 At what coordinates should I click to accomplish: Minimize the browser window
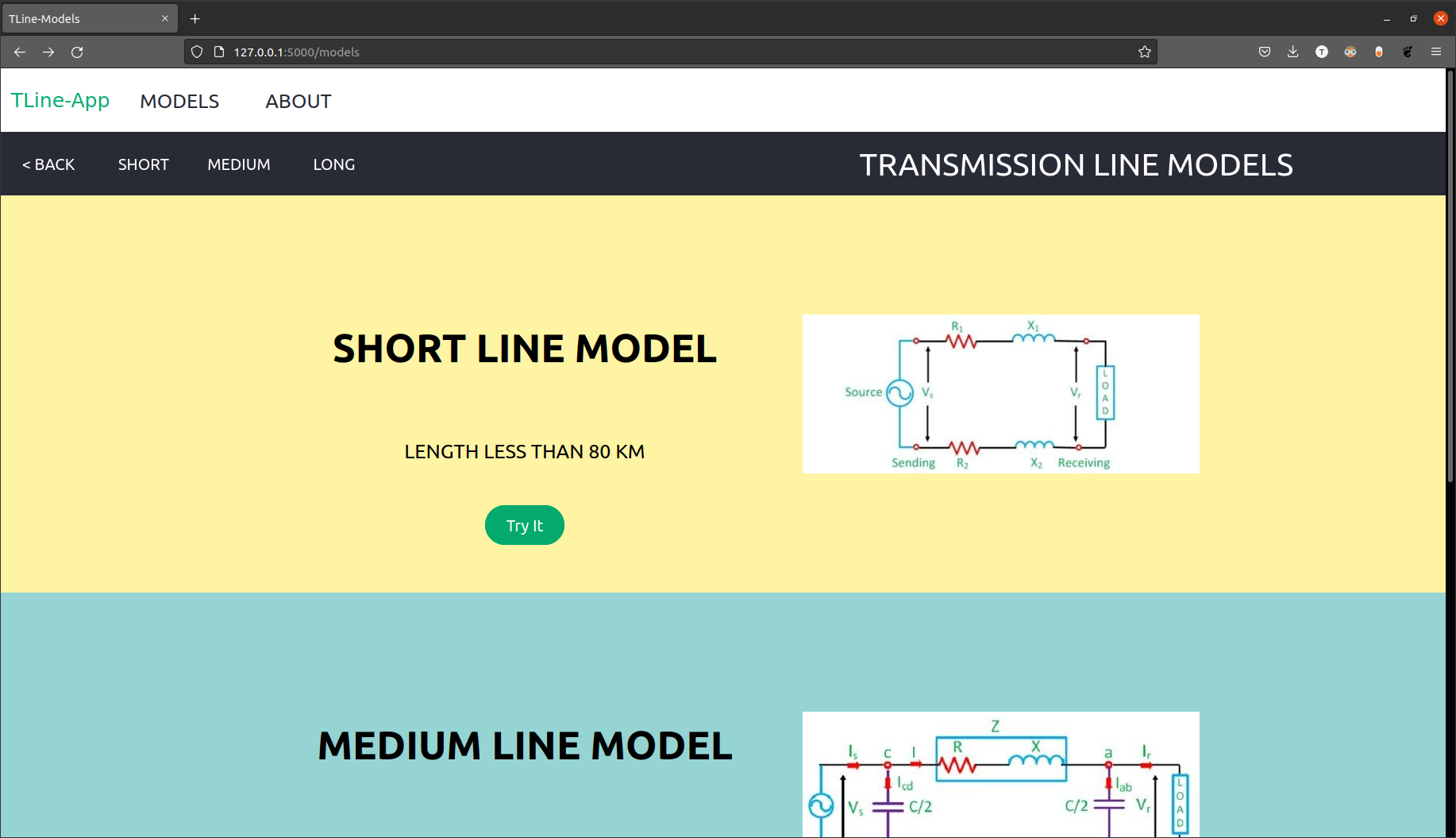tap(1387, 18)
